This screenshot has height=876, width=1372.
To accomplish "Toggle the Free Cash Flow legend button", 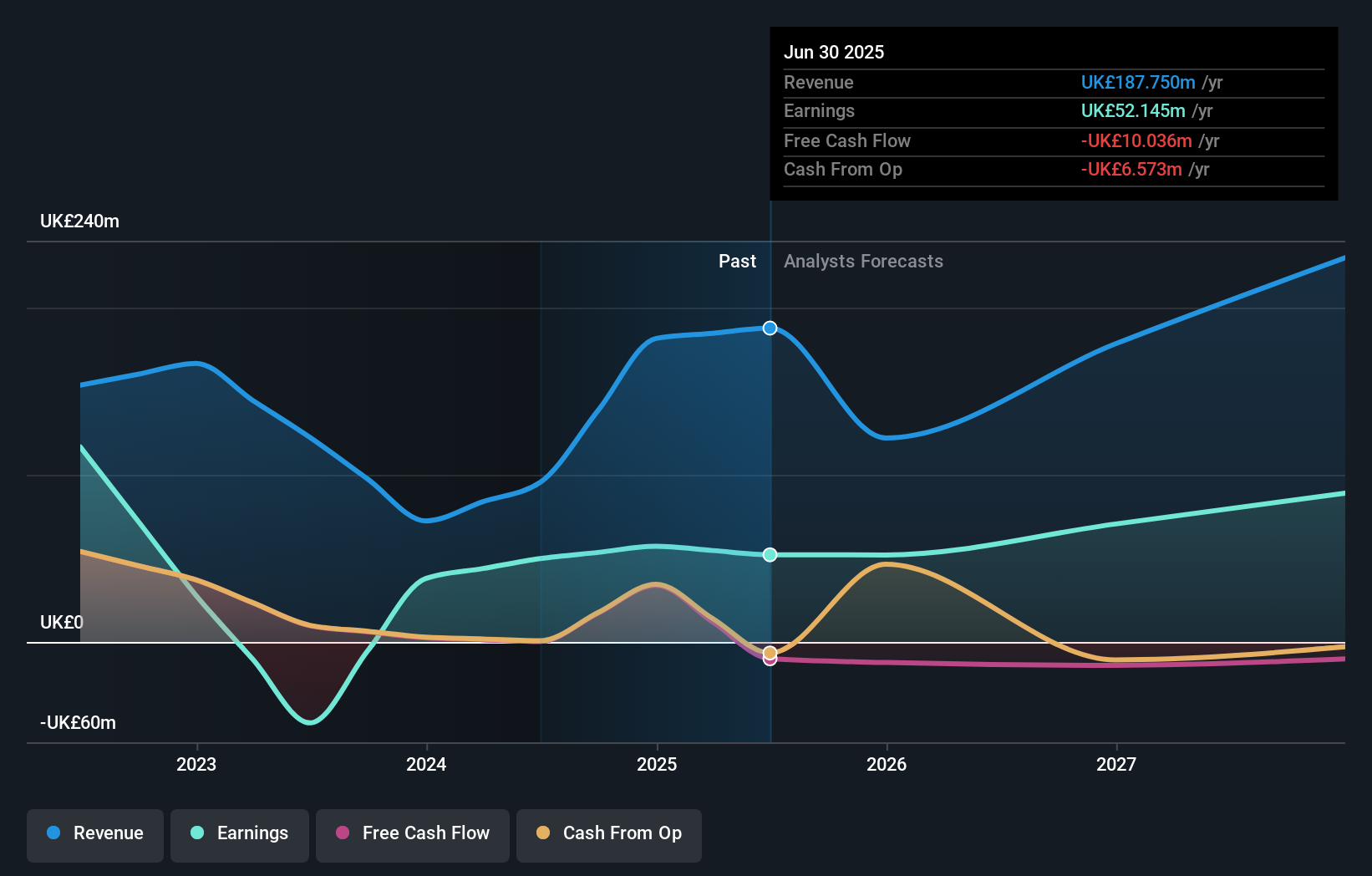I will tap(413, 835).
